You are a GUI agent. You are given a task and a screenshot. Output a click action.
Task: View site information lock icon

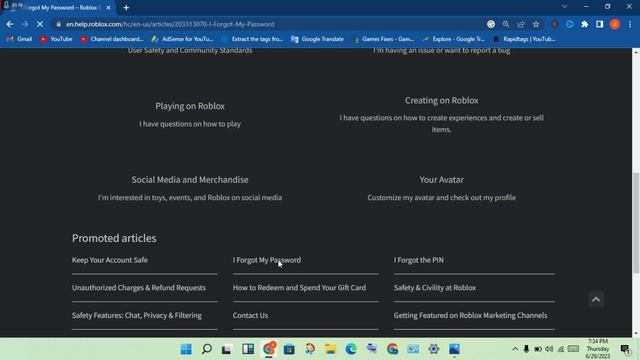click(x=59, y=24)
